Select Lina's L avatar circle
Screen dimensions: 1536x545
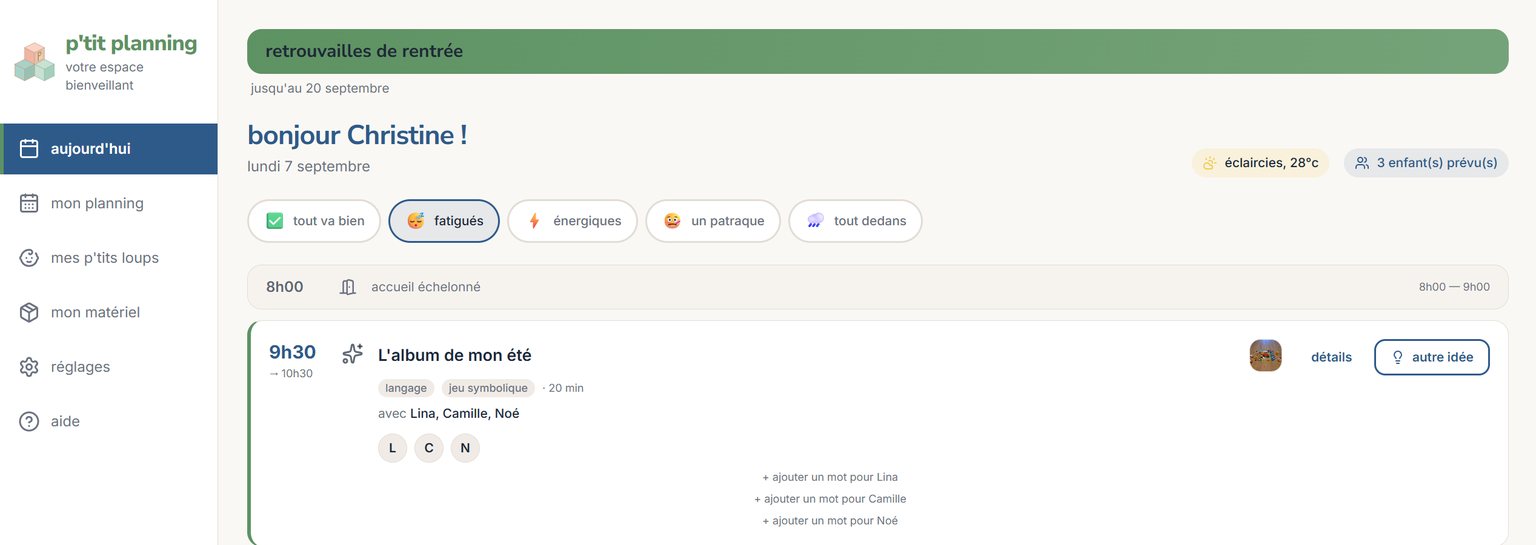click(x=392, y=448)
